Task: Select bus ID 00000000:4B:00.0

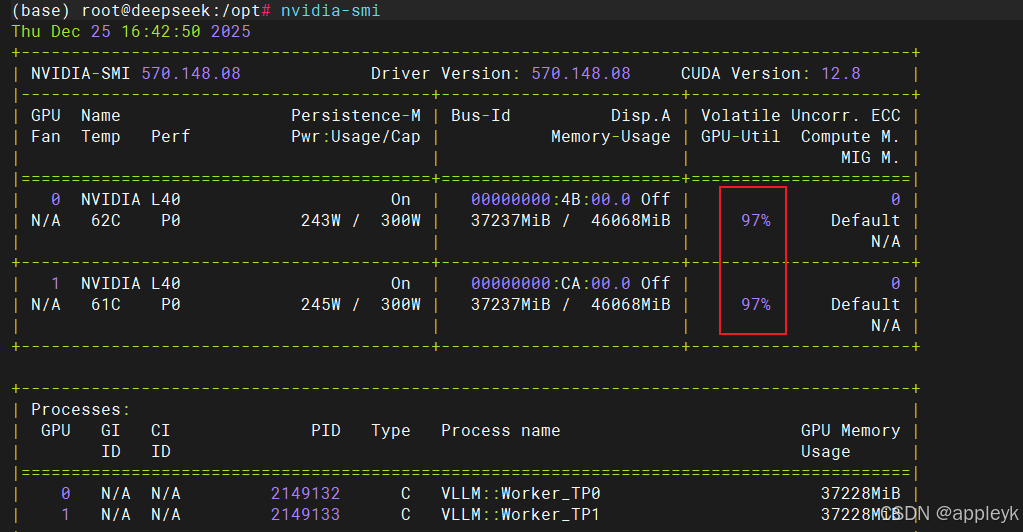Action: 551,199
